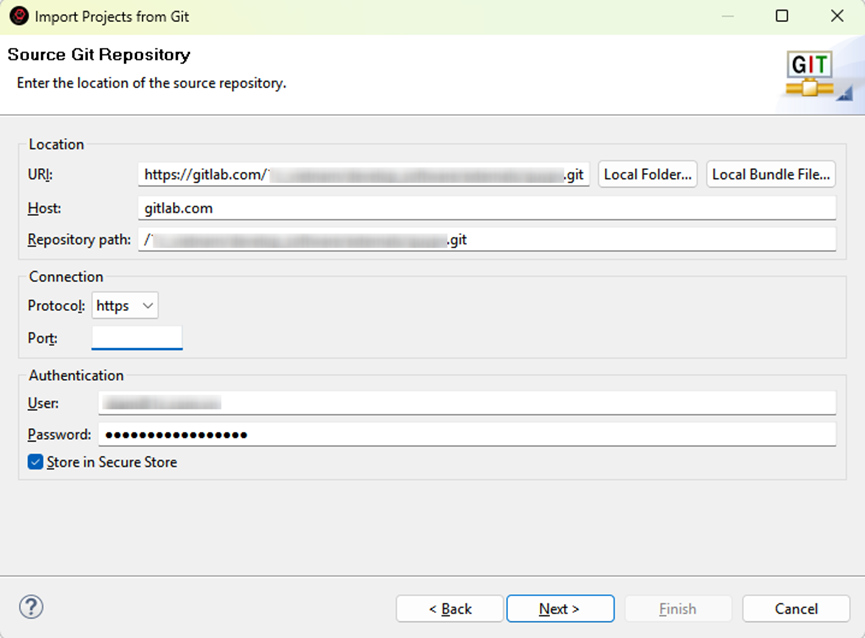Maximize the Import Projects dialog window

pos(782,16)
